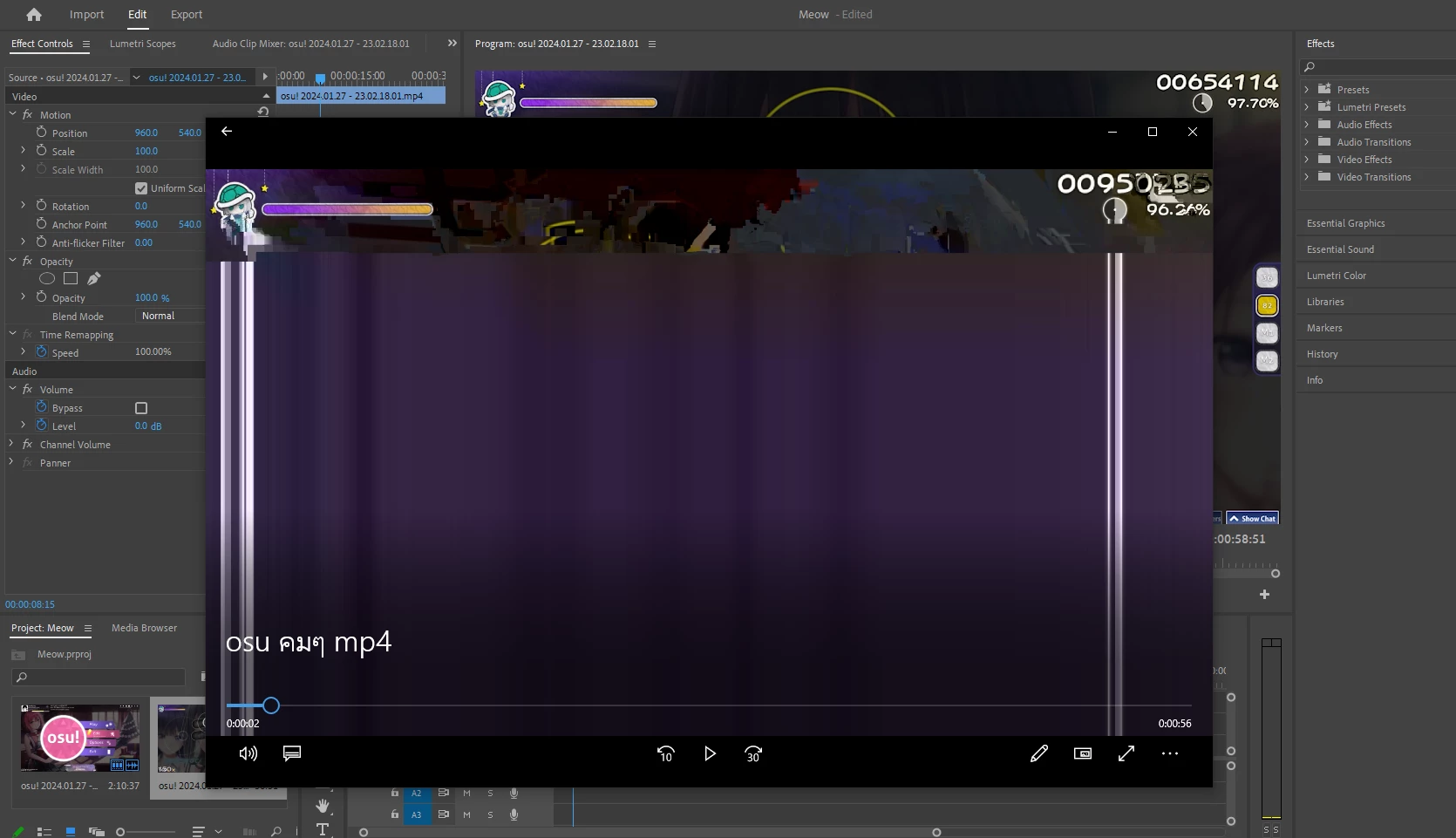Click the video player seek slider handle
Image resolution: width=1456 pixels, height=838 pixels.
(x=271, y=705)
